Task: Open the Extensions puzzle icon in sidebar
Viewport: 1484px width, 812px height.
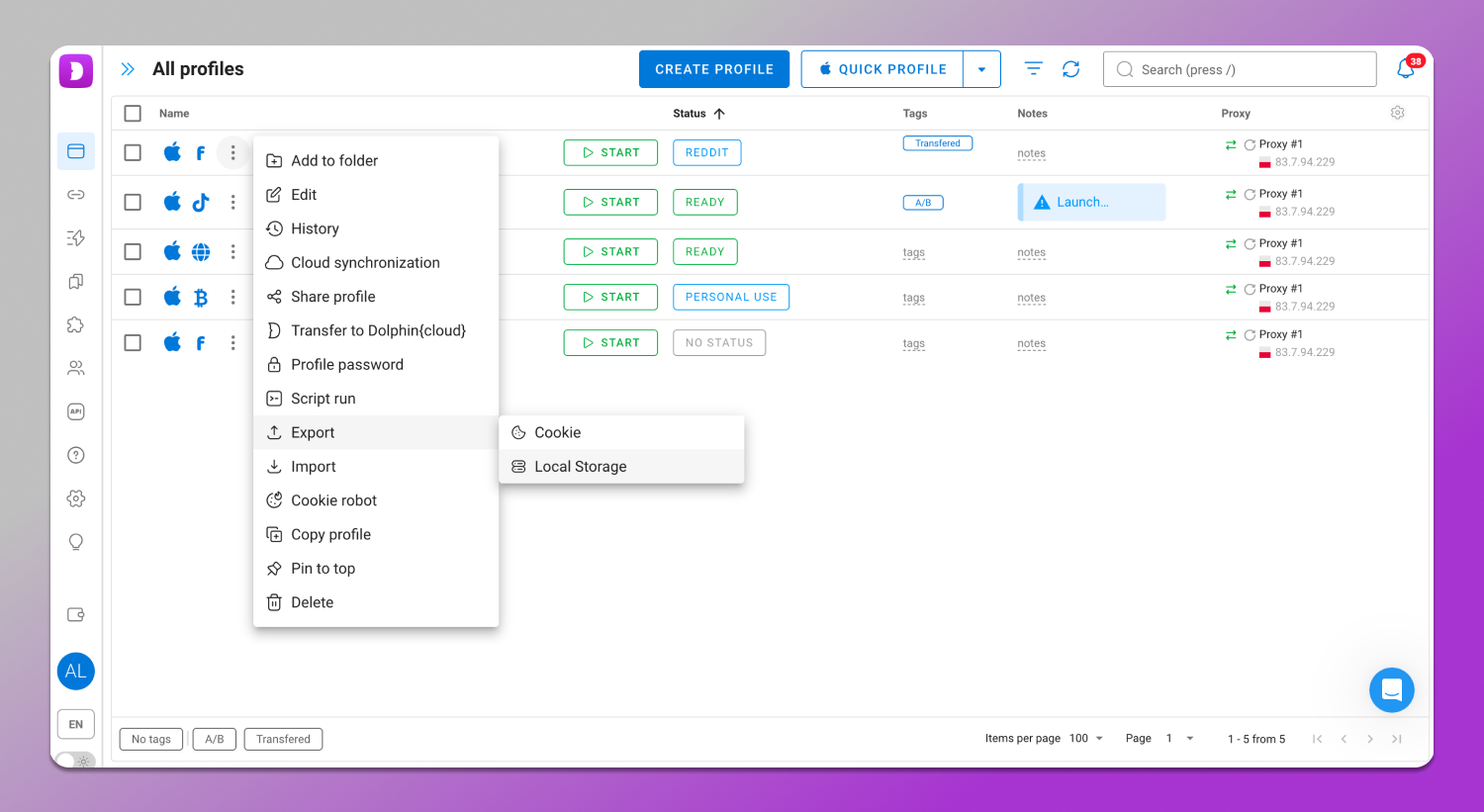Action: click(x=76, y=324)
